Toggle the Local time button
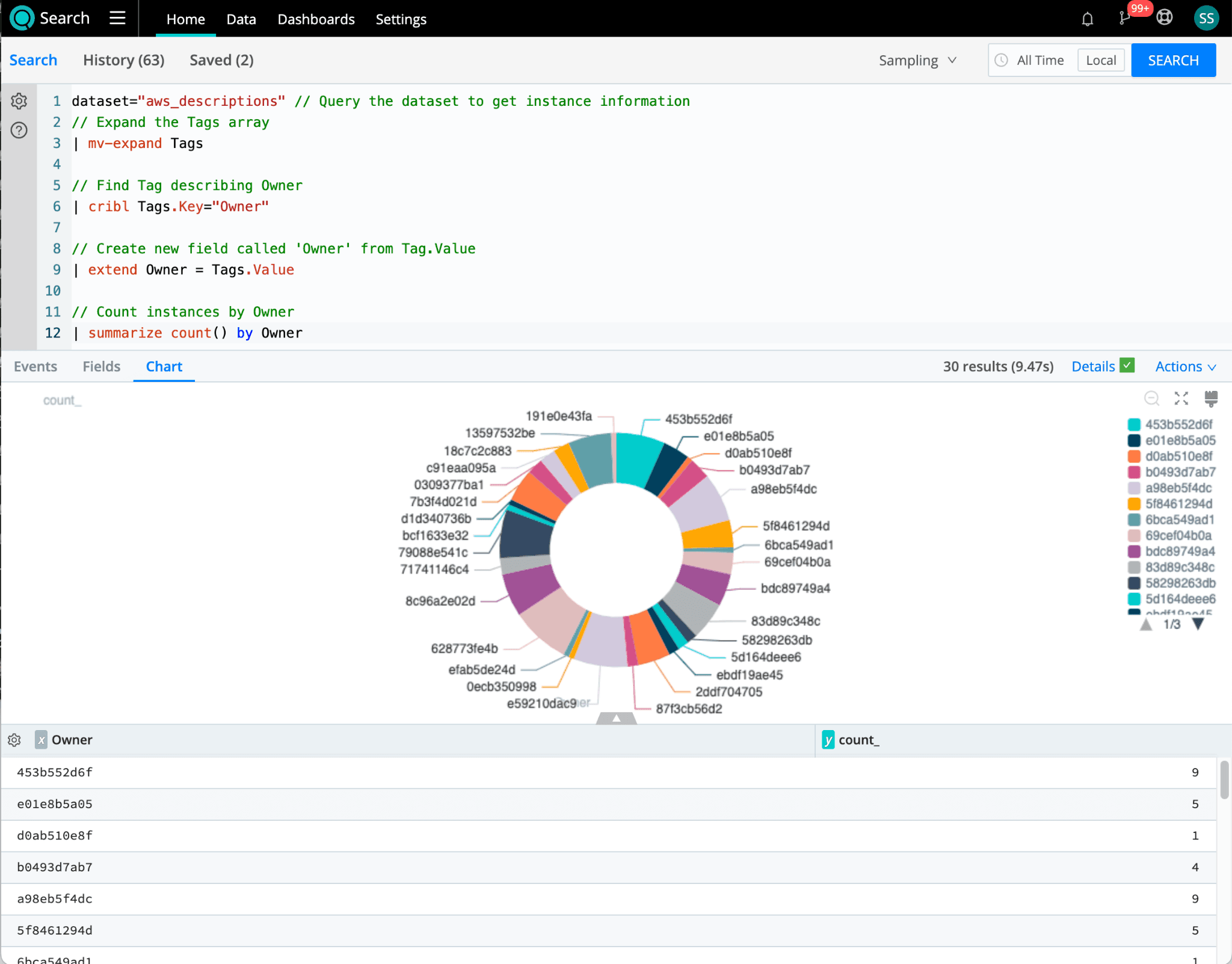The height and width of the screenshot is (964, 1232). click(x=1101, y=60)
